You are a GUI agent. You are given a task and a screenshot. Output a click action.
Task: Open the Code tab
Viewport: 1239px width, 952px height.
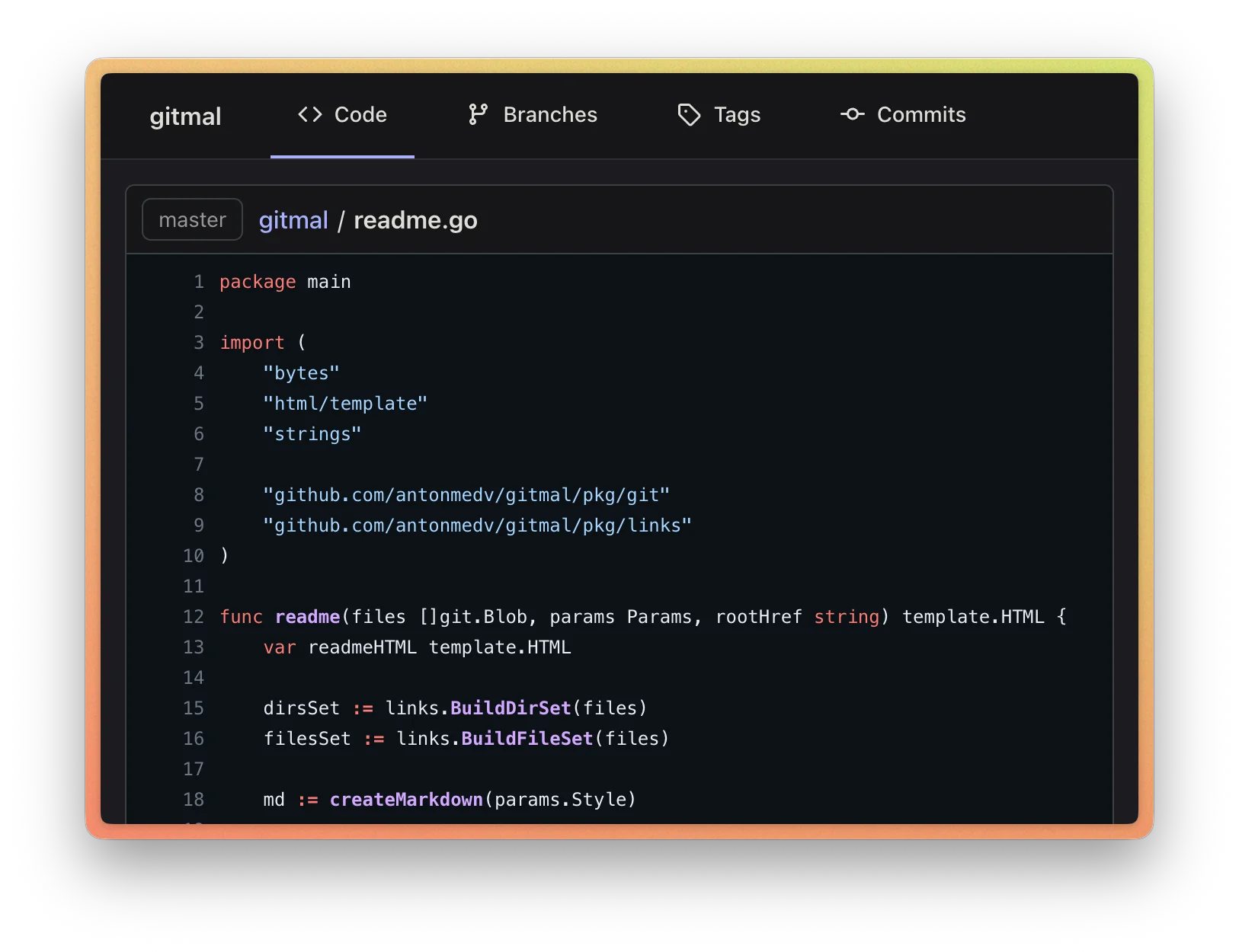point(342,115)
